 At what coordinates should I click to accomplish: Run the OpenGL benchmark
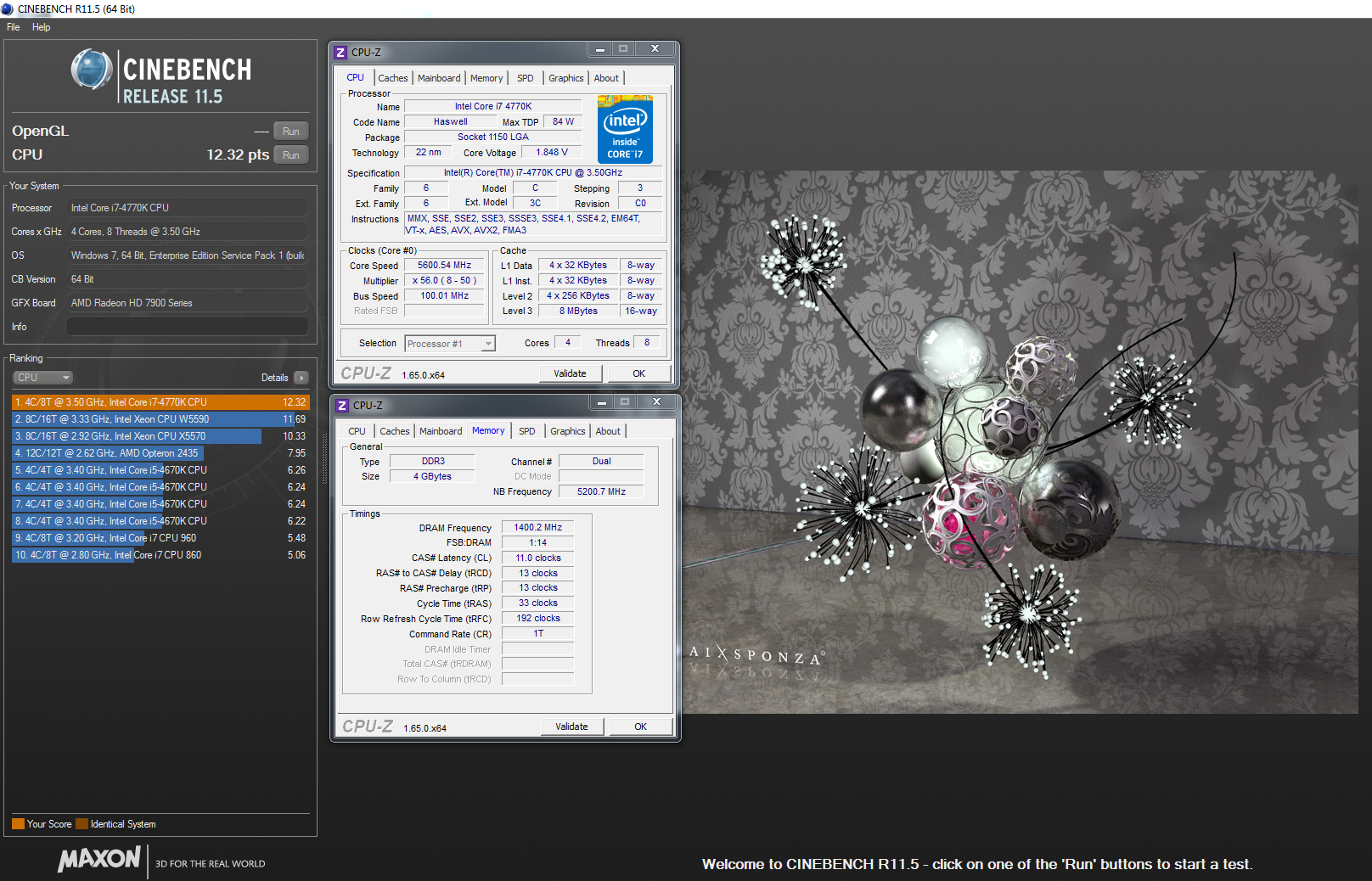(291, 132)
